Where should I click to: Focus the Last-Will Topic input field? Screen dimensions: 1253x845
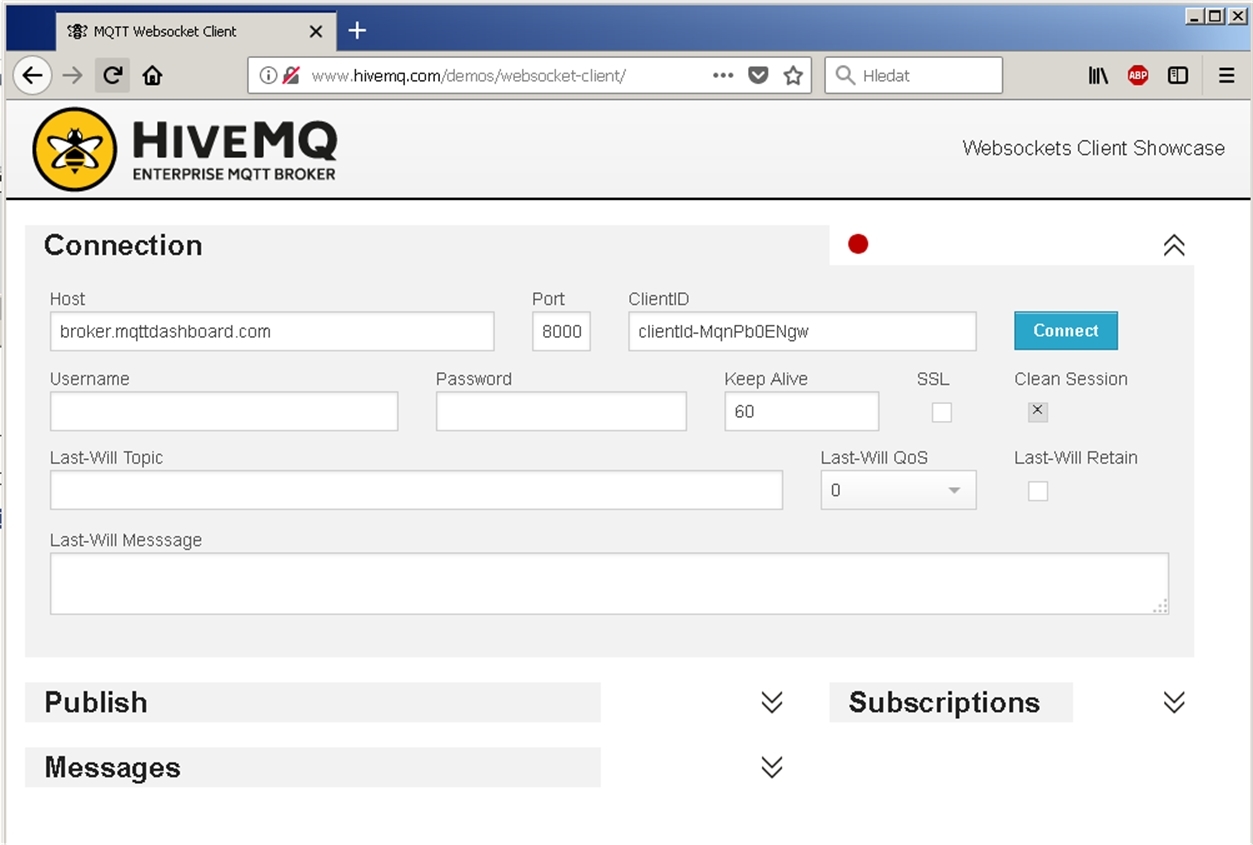pos(416,490)
